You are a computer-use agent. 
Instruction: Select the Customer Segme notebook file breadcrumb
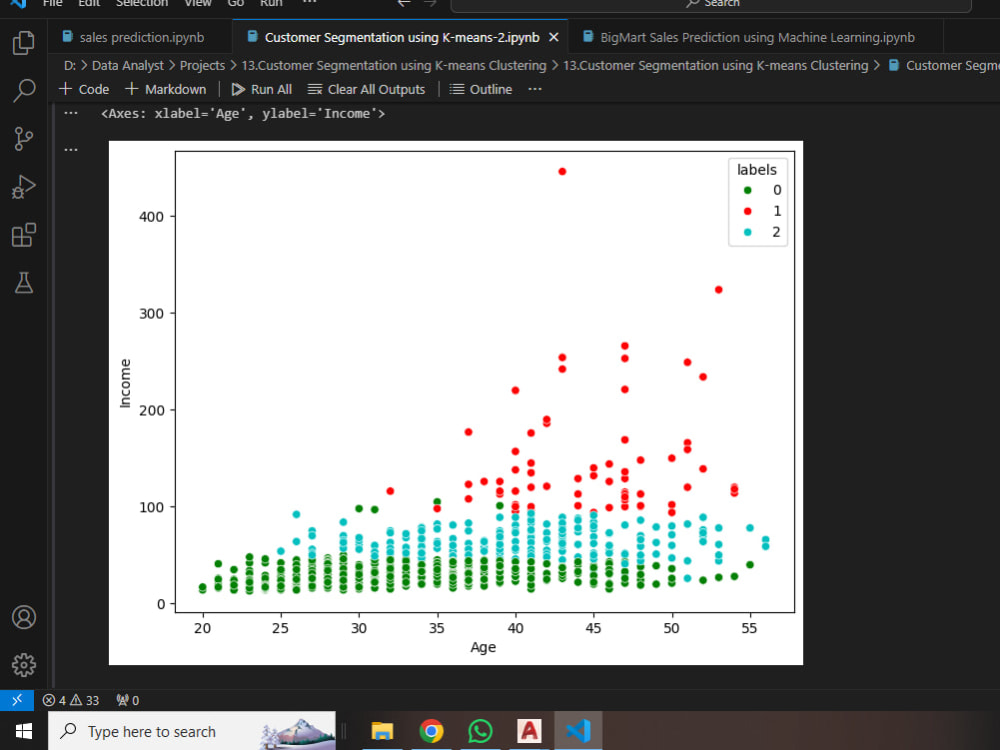tap(944, 66)
